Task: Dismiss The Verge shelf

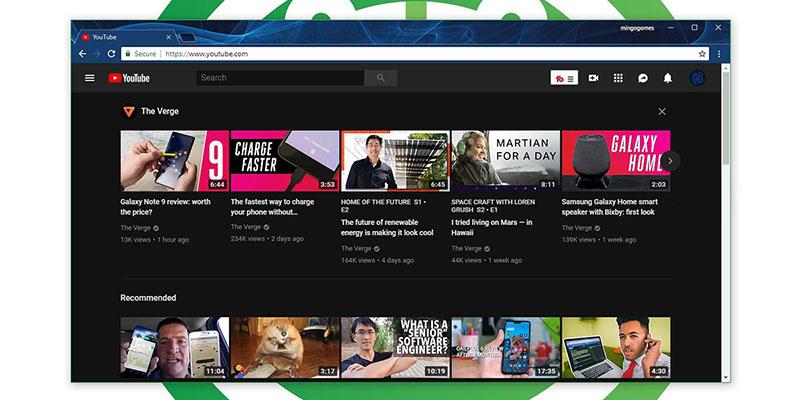Action: 662,112
